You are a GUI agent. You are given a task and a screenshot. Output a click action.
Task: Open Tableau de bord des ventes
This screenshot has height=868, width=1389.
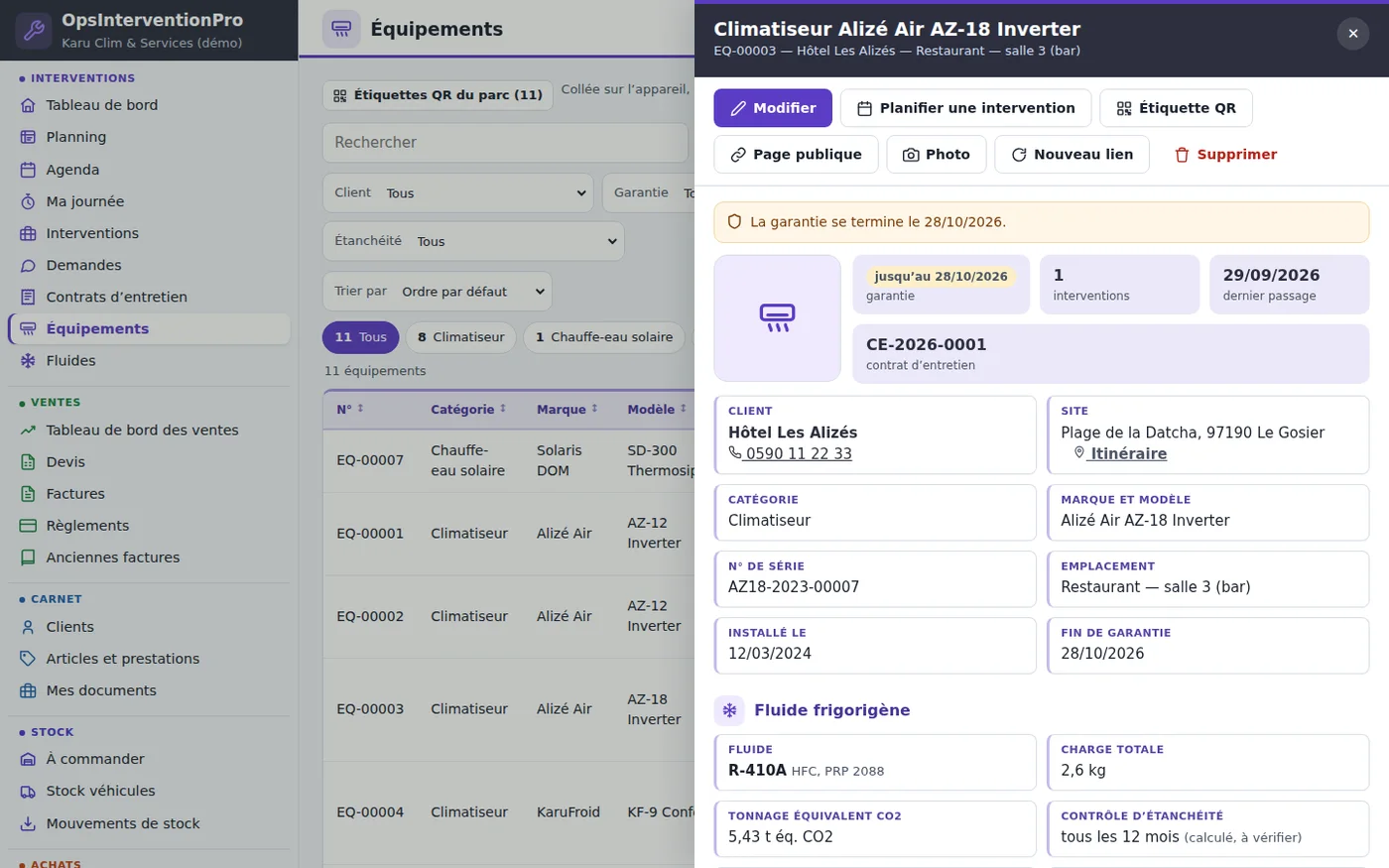(149, 431)
